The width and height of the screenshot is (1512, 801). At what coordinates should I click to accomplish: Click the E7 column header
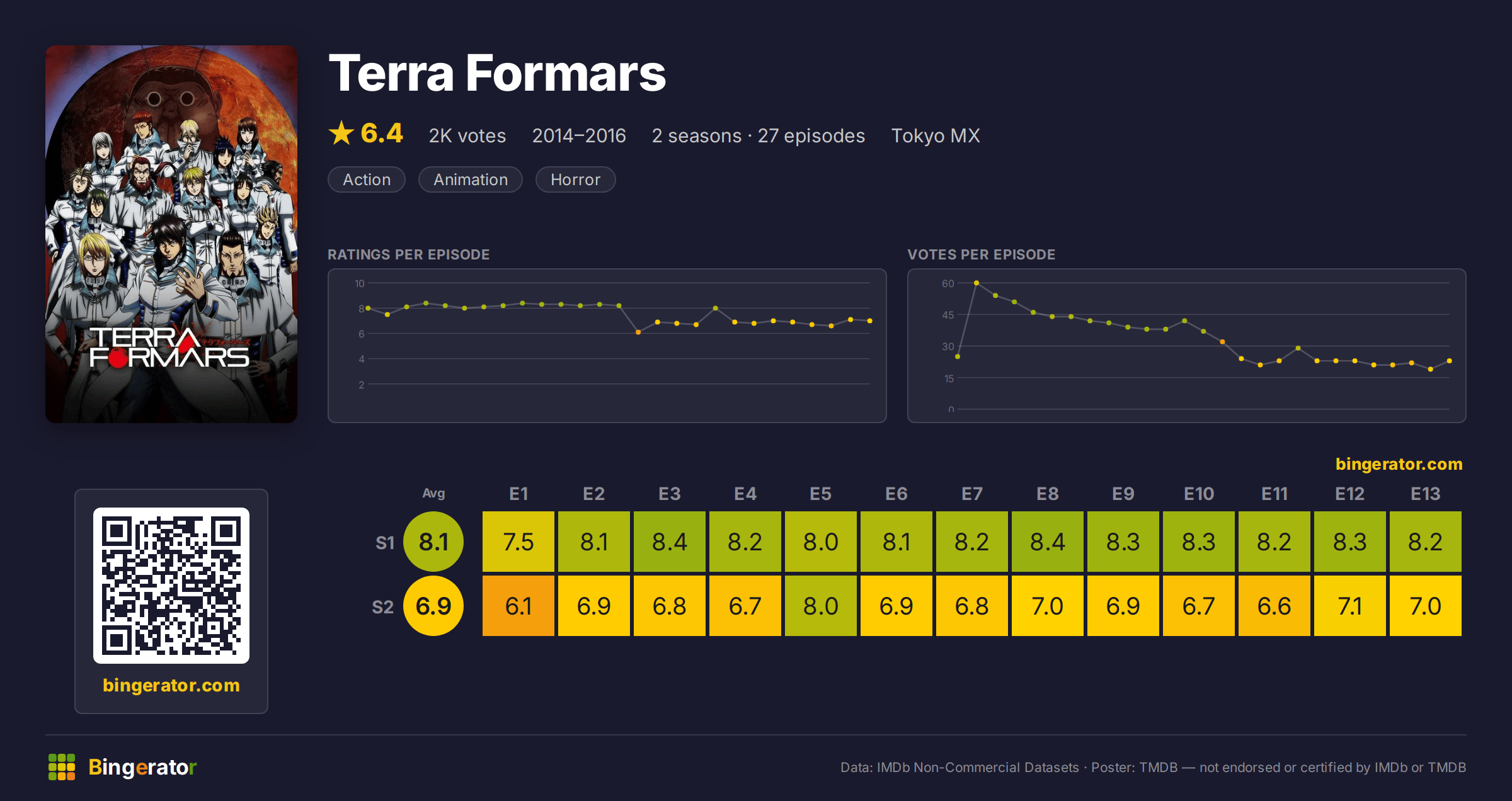tap(972, 494)
